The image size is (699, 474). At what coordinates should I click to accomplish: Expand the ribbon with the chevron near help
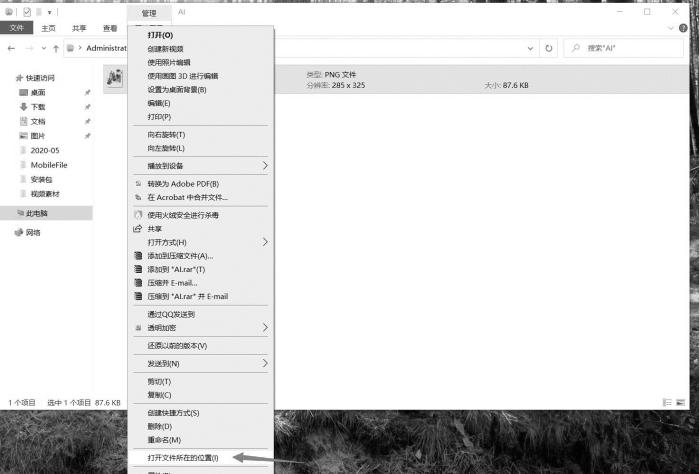point(670,28)
